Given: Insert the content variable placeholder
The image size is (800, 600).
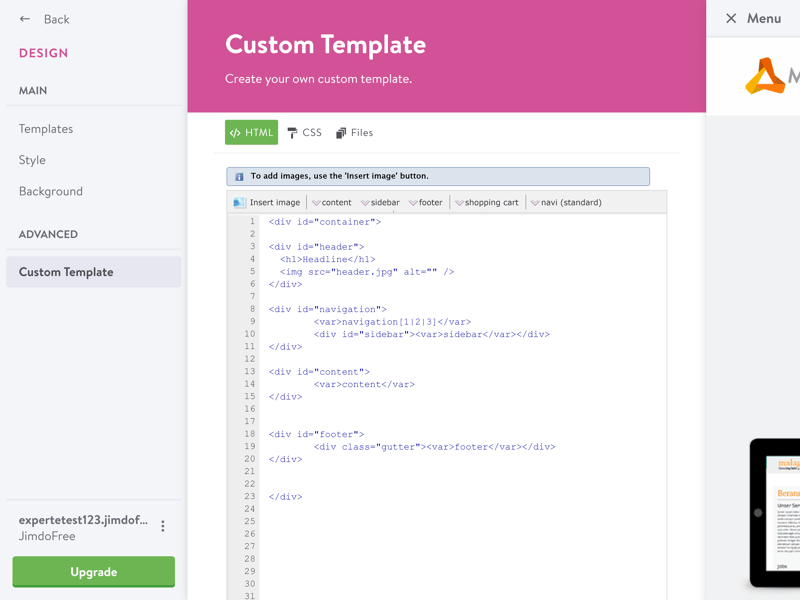Looking at the screenshot, I should (332, 203).
